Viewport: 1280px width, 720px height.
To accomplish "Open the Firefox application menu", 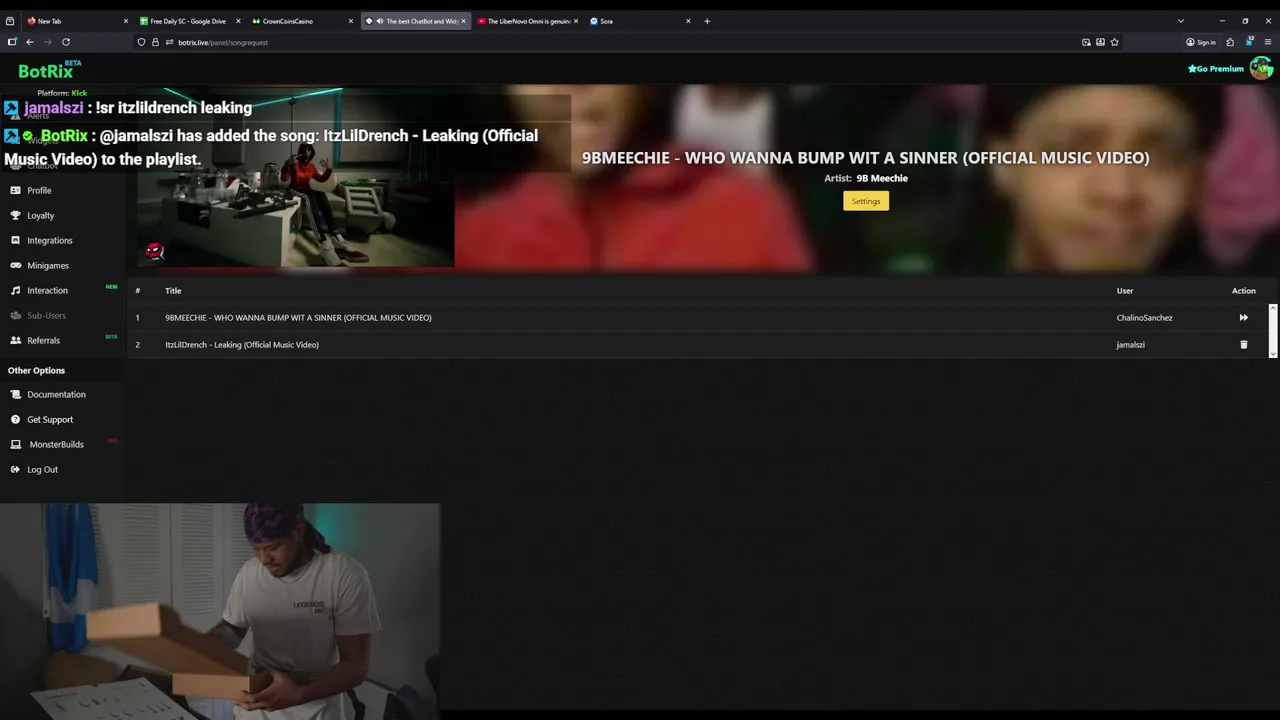I will 1268,42.
